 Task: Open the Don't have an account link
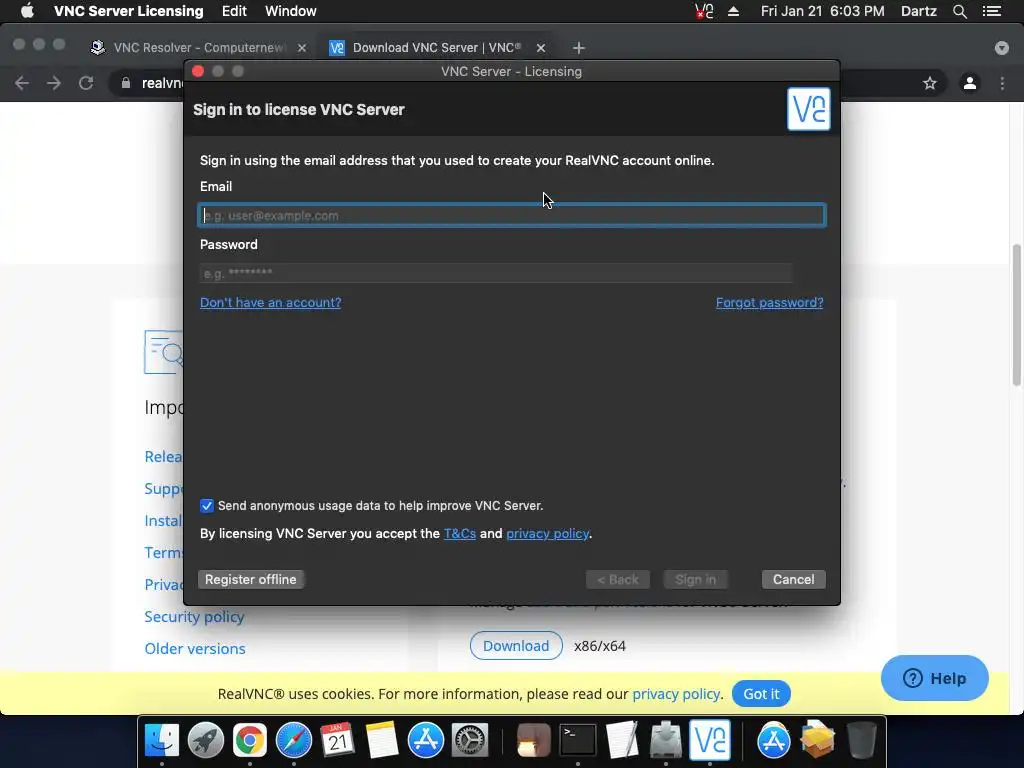[x=270, y=302]
